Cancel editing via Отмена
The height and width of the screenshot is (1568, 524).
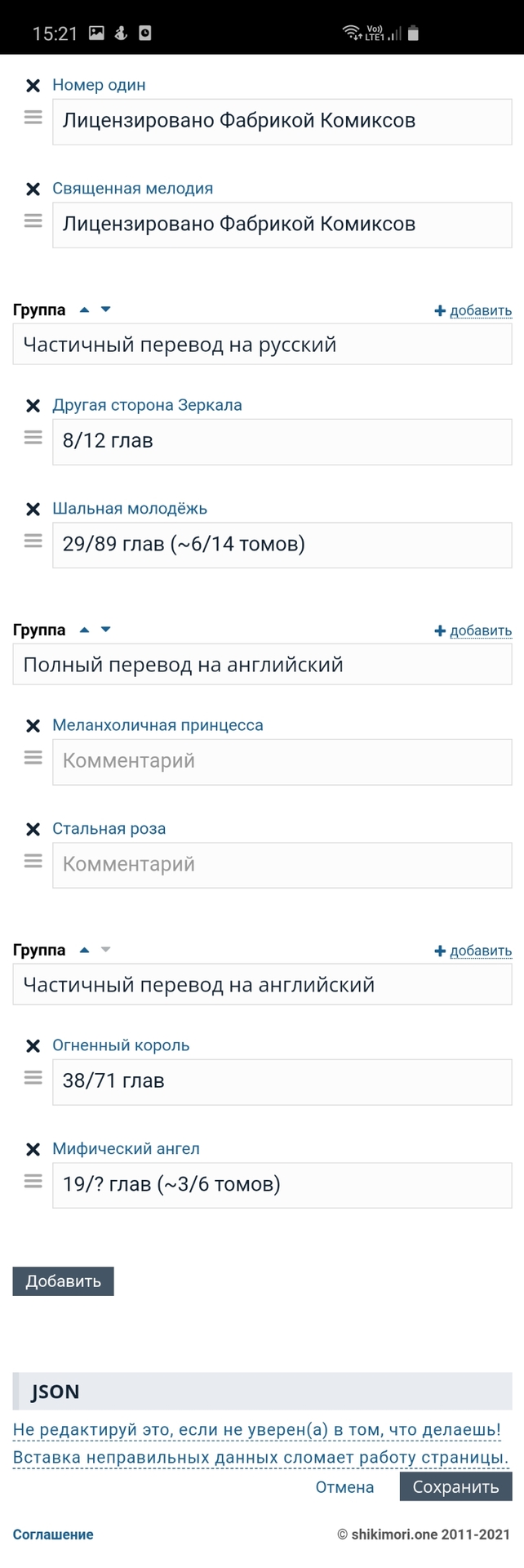point(344,1487)
